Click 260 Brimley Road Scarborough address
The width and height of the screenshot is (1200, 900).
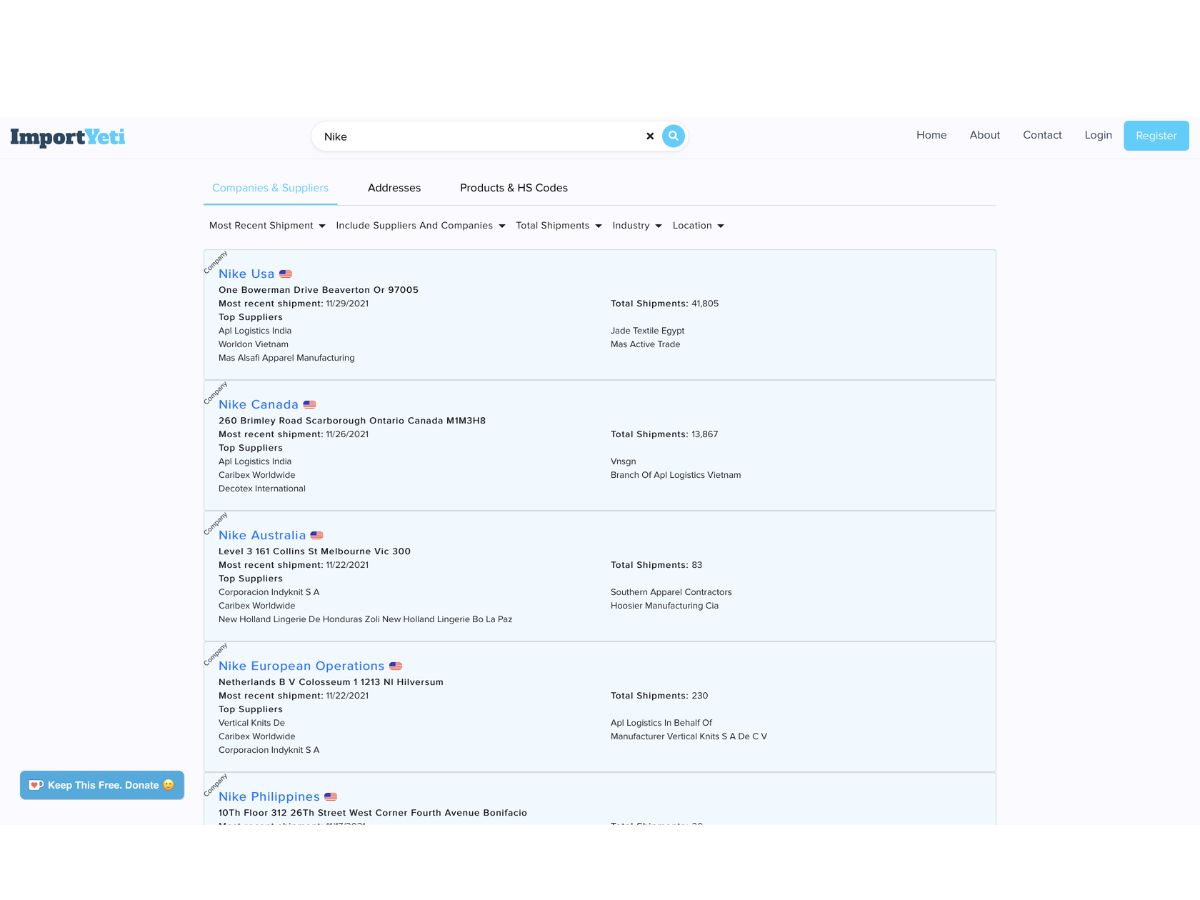[352, 421]
